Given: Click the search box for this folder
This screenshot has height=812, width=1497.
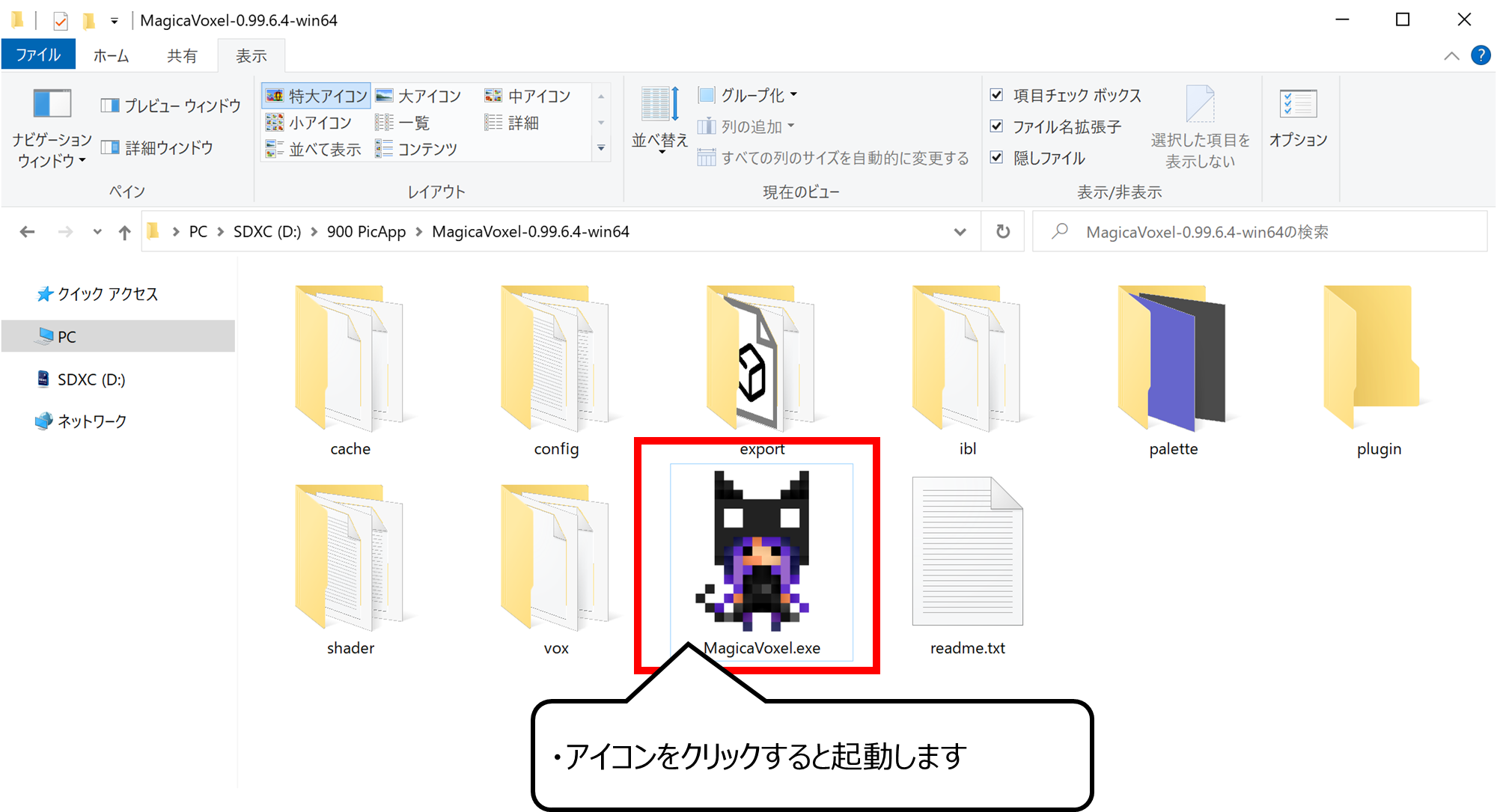Looking at the screenshot, I should click(x=1260, y=232).
